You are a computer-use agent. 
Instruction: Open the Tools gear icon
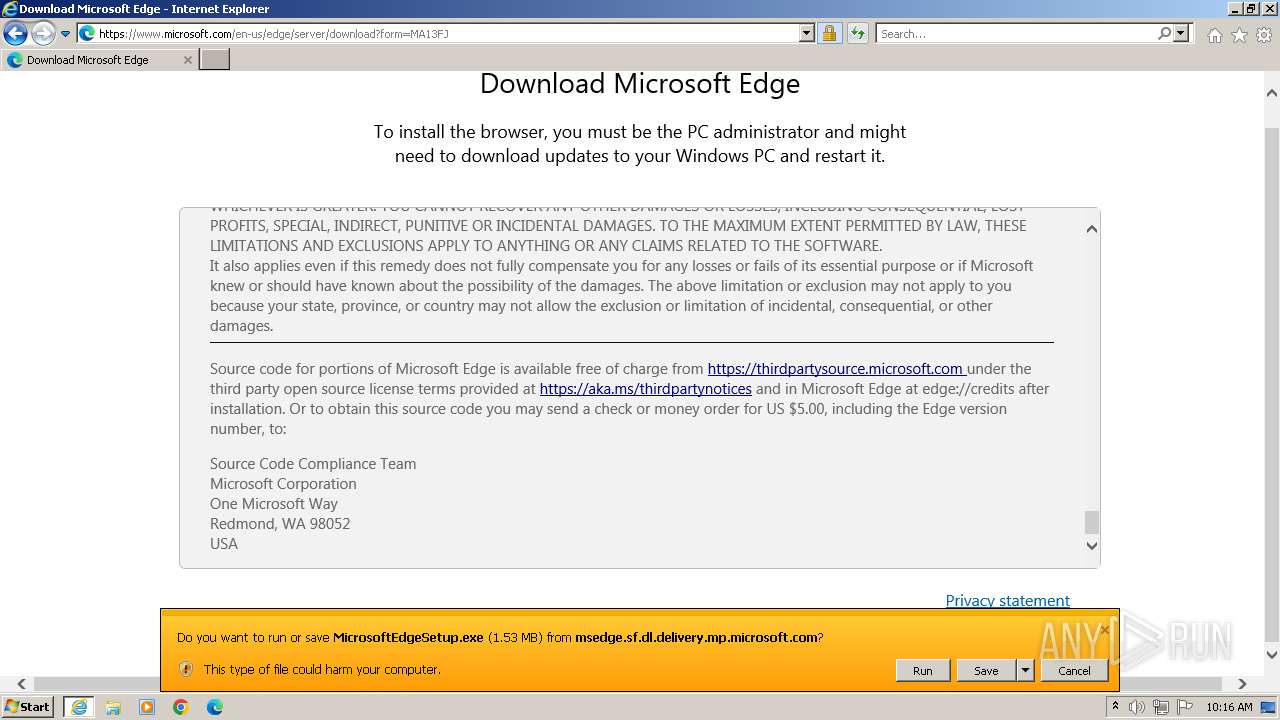click(1264, 35)
